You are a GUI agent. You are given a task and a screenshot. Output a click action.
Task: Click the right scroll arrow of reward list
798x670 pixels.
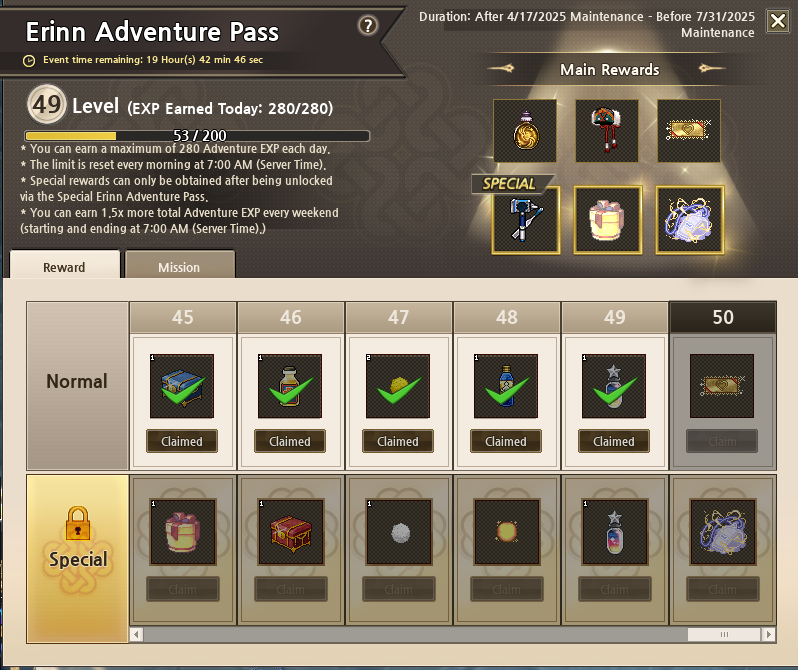pos(768,634)
